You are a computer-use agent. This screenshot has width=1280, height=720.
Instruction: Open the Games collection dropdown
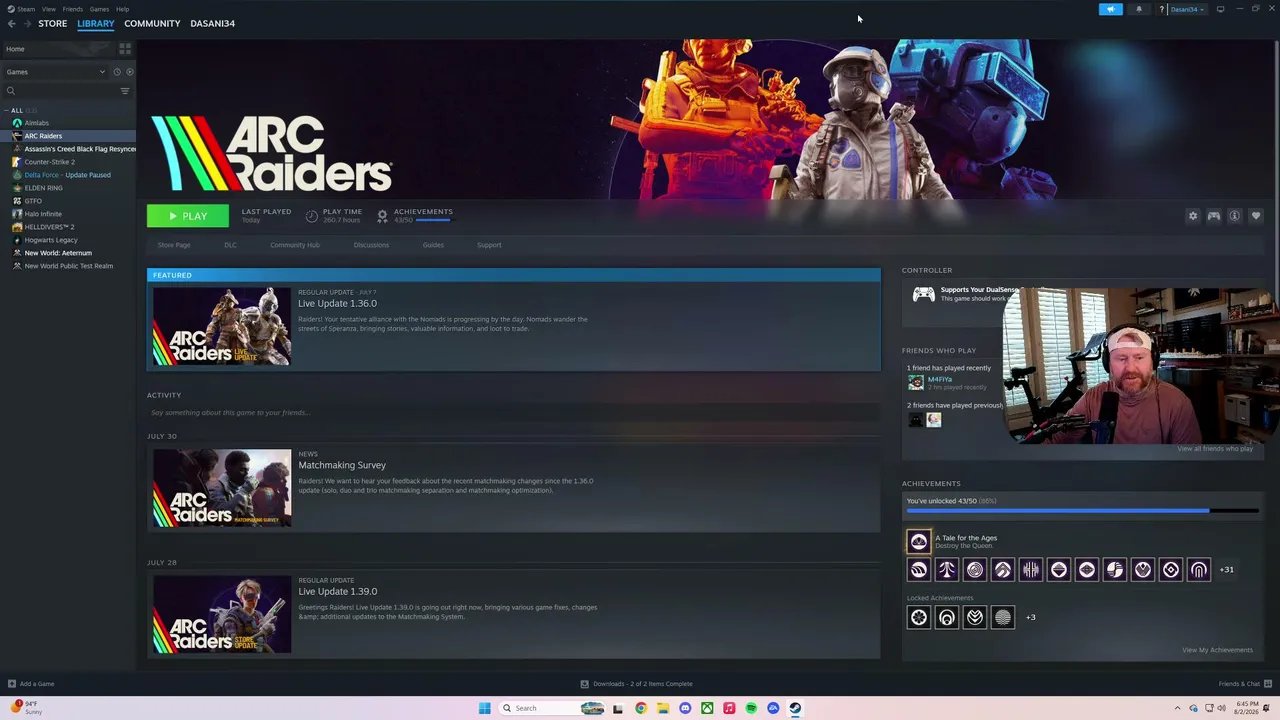coord(55,72)
